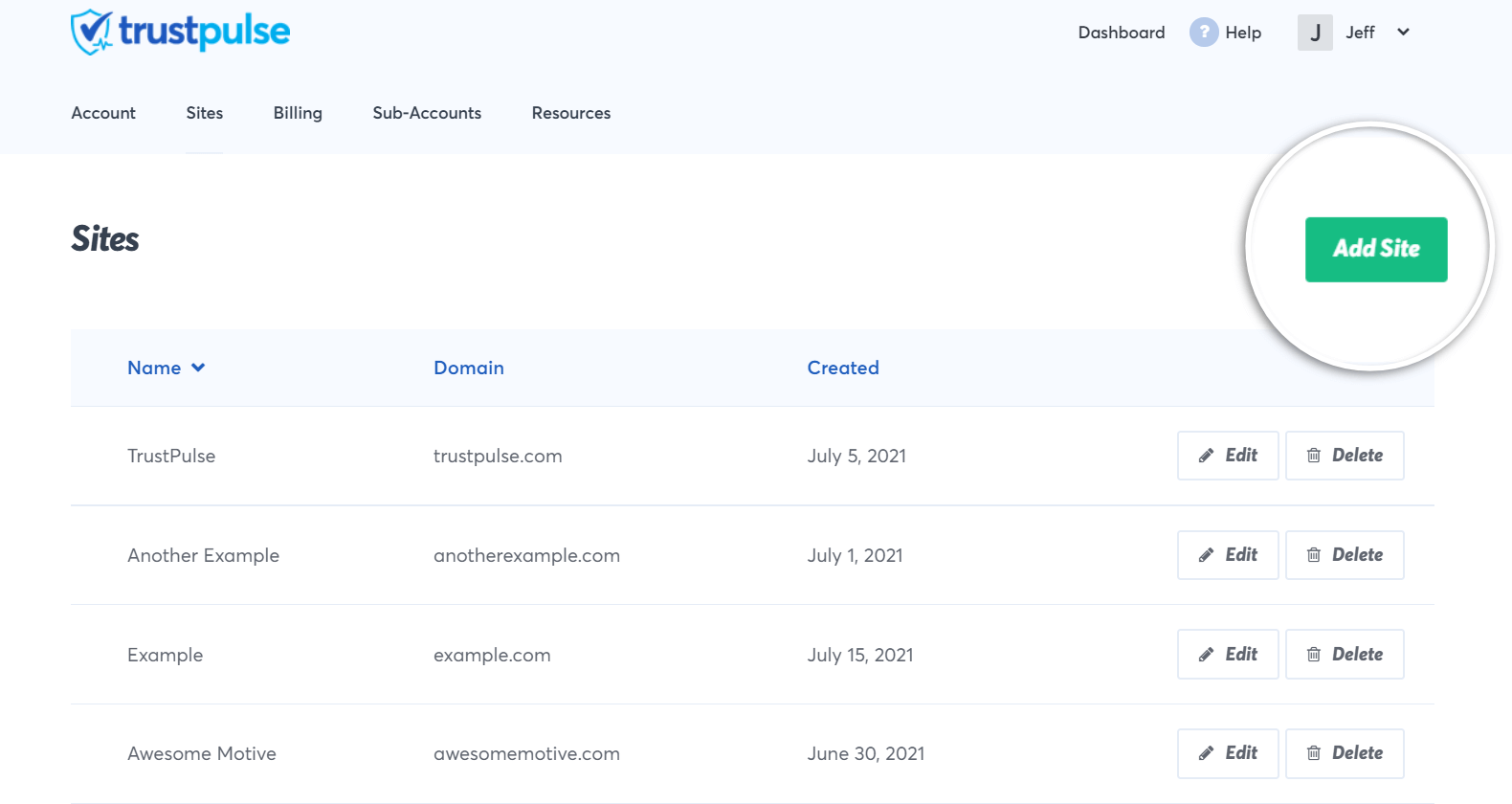Click the July 1, 2021 date
The image size is (1512, 804).
pyautogui.click(x=855, y=556)
